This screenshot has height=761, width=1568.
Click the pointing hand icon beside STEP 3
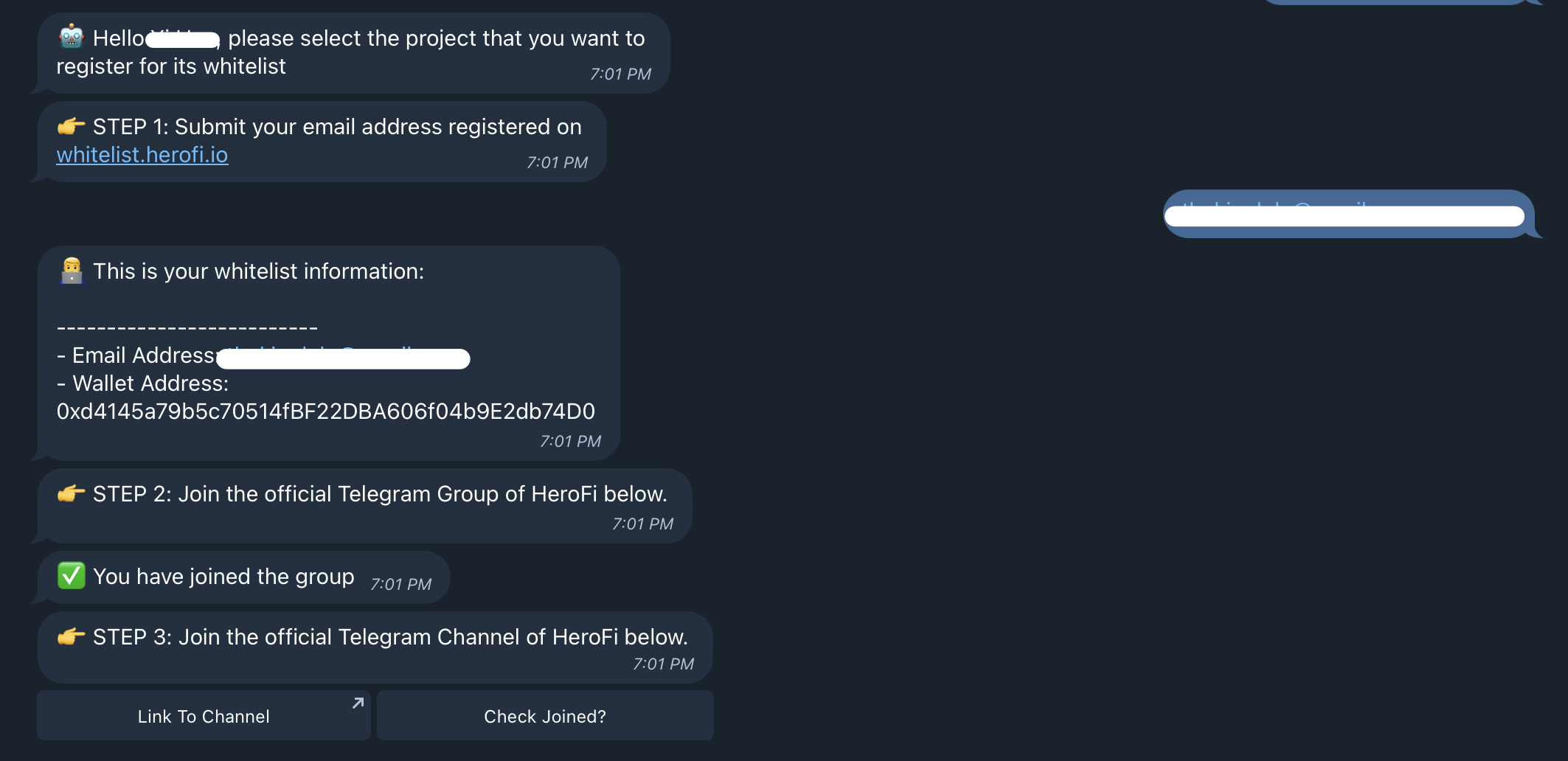[72, 636]
